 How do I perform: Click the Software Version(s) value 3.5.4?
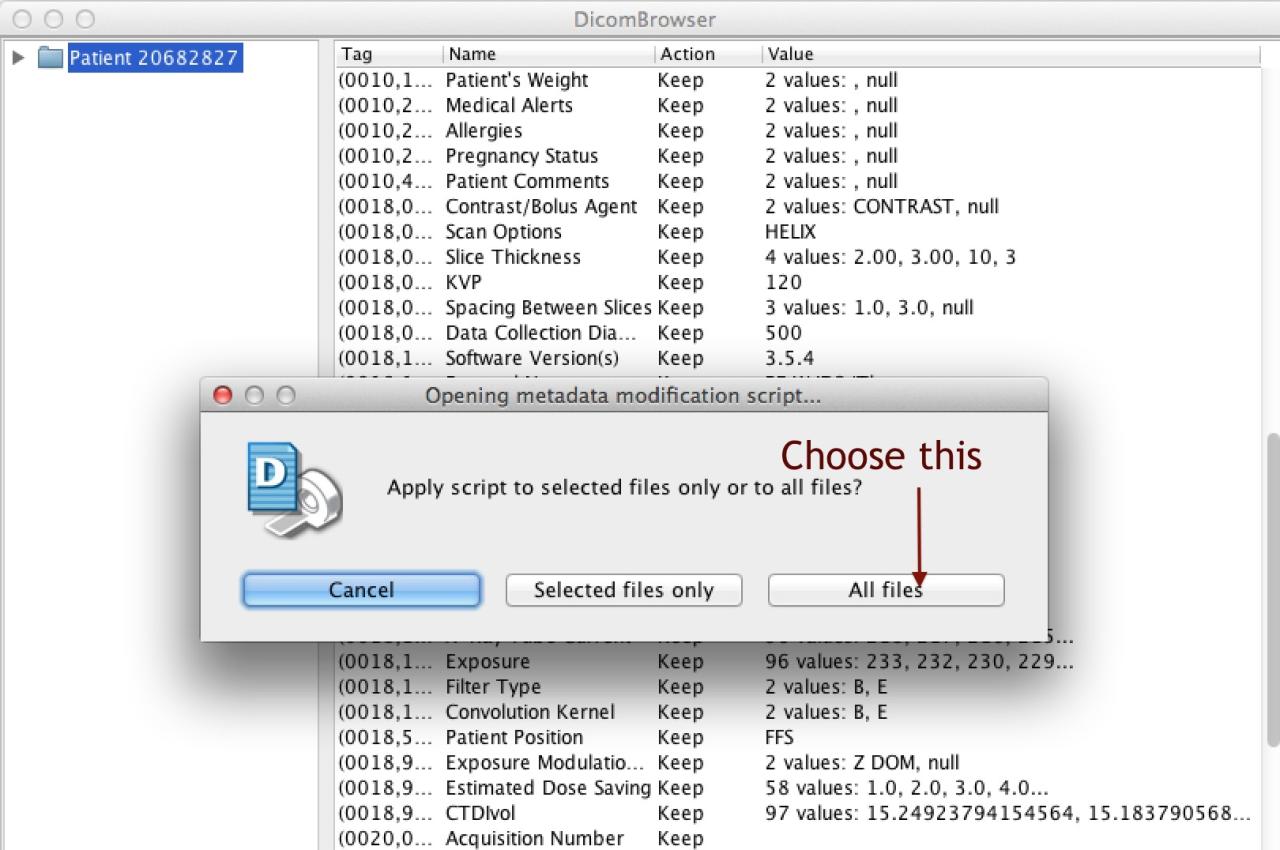click(x=787, y=358)
